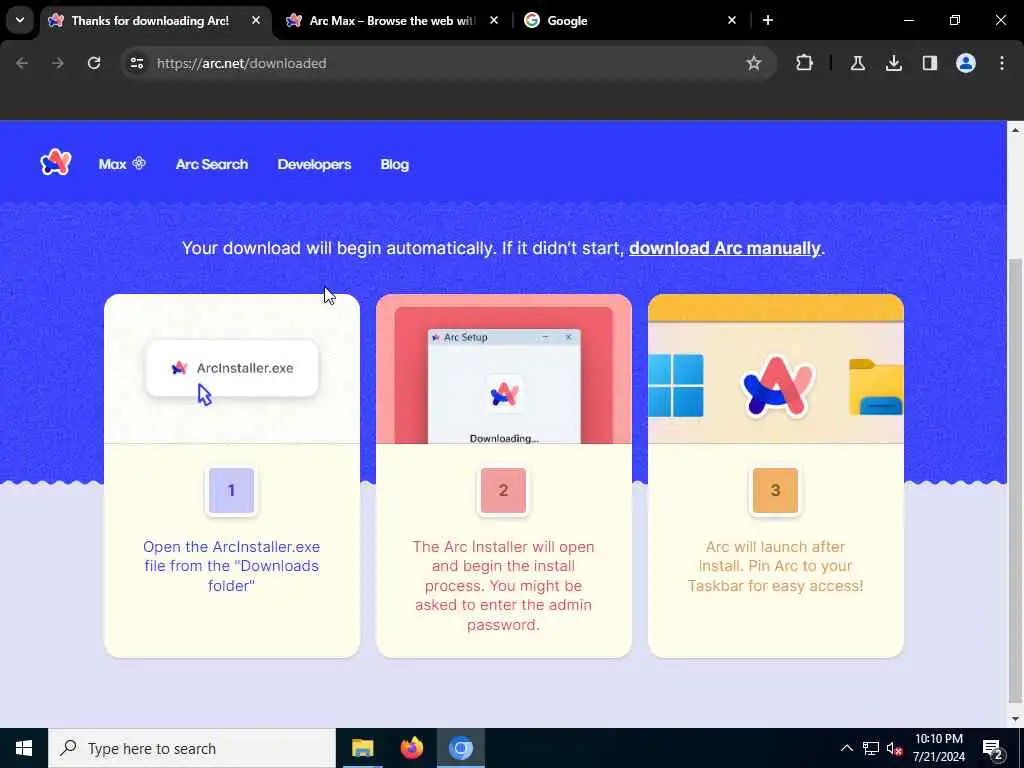The width and height of the screenshot is (1024, 768).
Task: Go back to previous page
Action: 22,63
